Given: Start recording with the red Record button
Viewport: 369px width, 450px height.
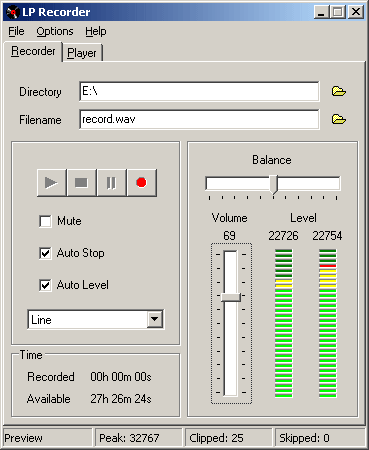Looking at the screenshot, I should [142, 183].
